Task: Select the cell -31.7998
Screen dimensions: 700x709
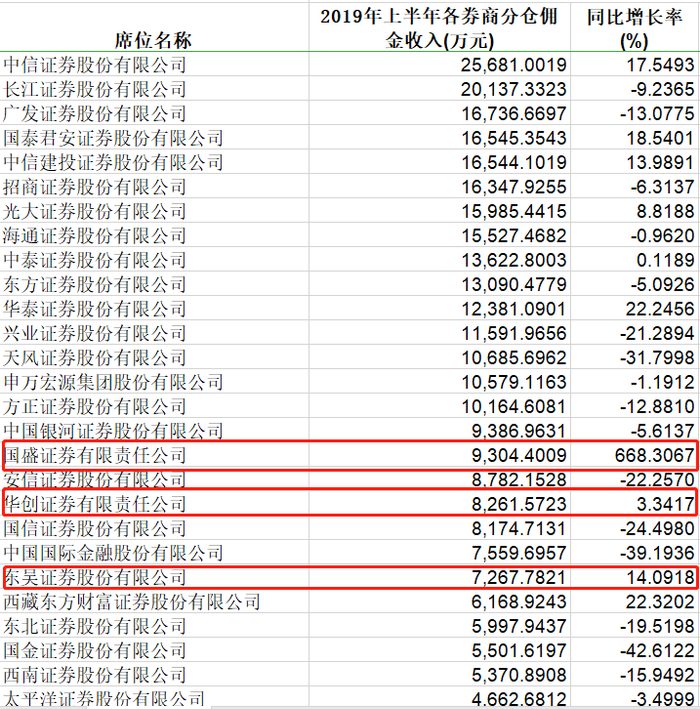Action: (657, 358)
